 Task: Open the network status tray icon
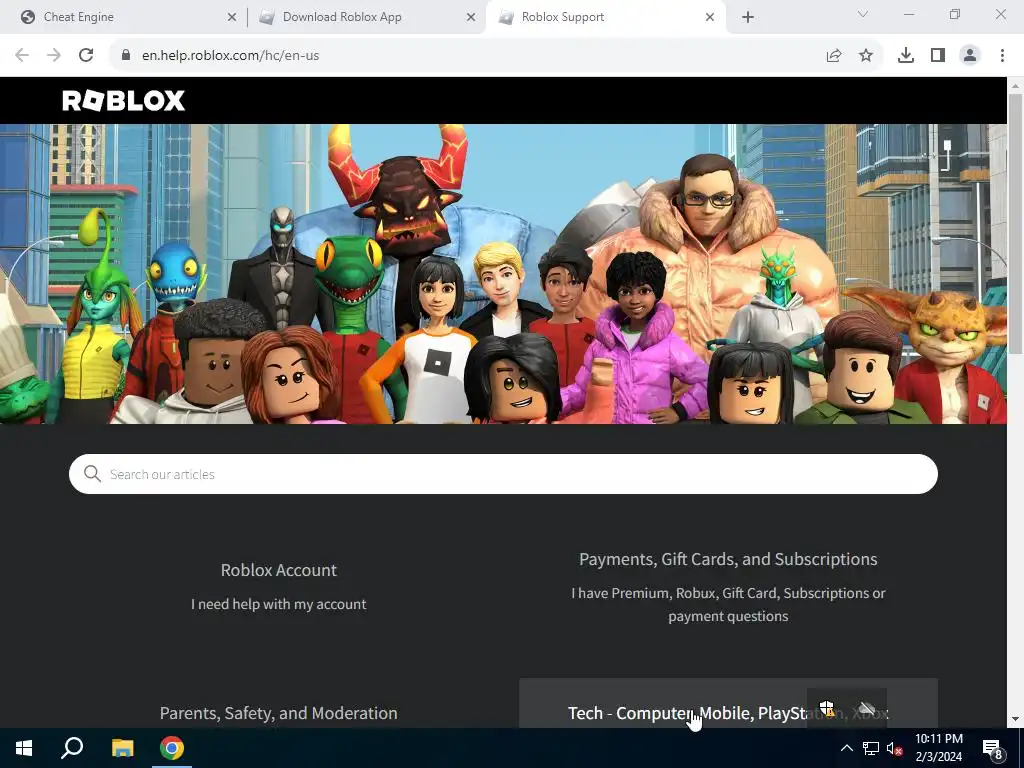[871, 748]
